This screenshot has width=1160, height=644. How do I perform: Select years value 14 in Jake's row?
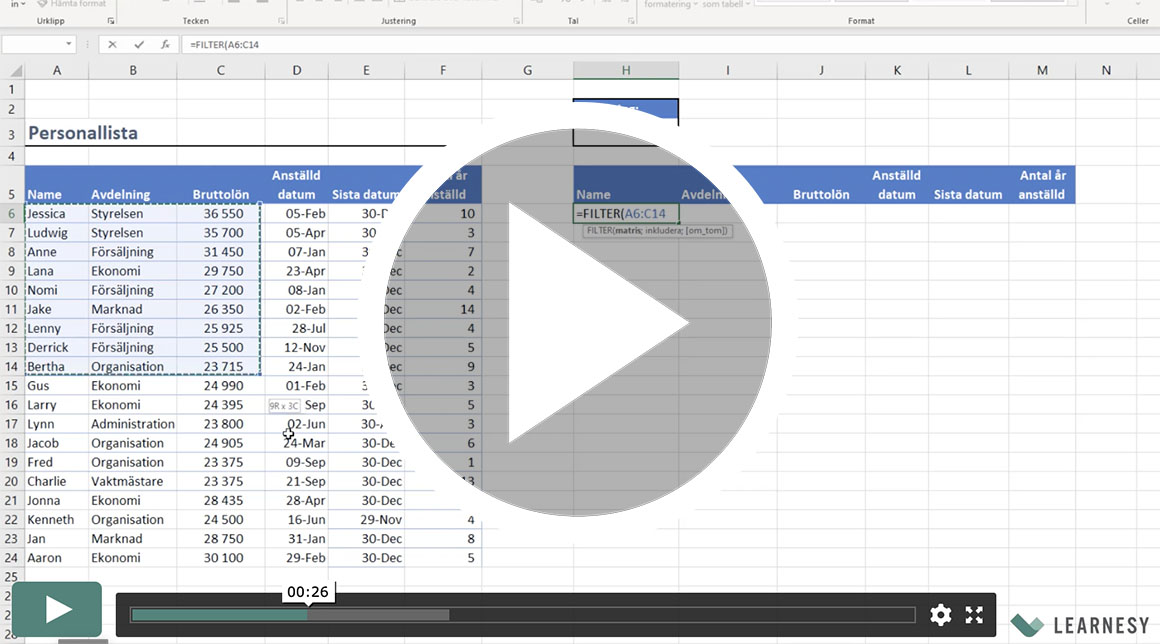coord(443,309)
